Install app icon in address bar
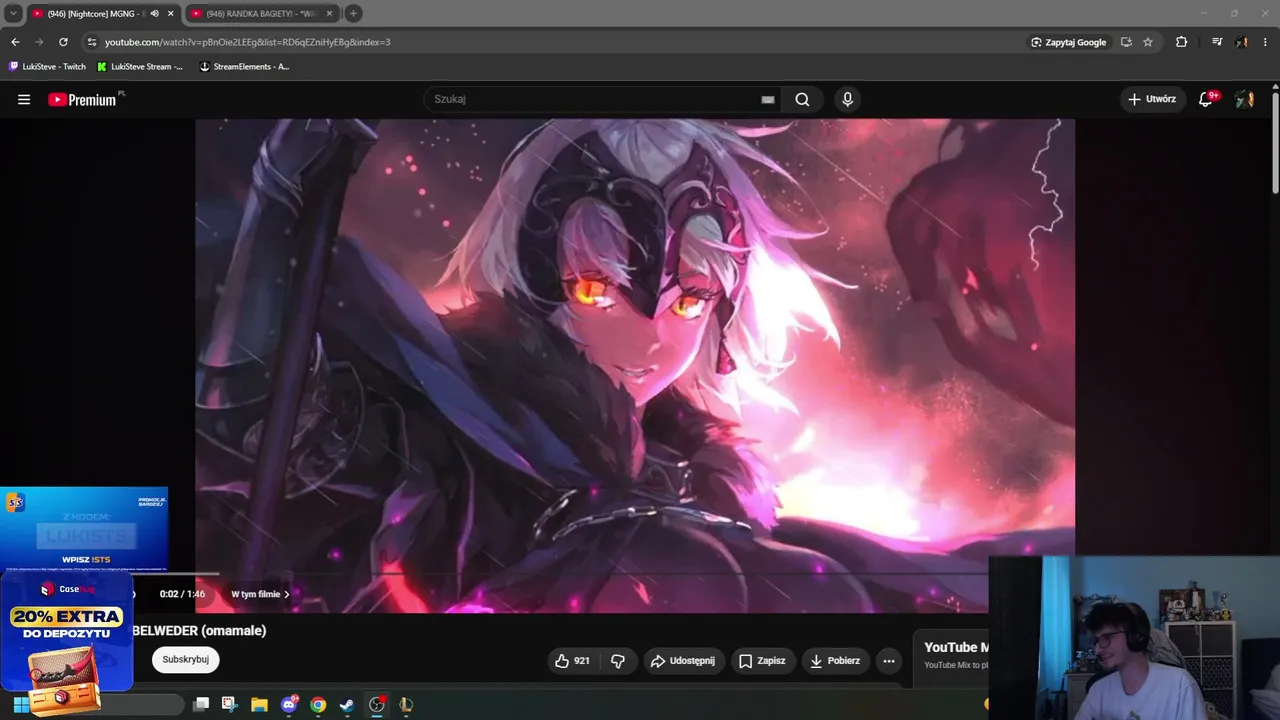The width and height of the screenshot is (1280, 720). tap(1126, 42)
